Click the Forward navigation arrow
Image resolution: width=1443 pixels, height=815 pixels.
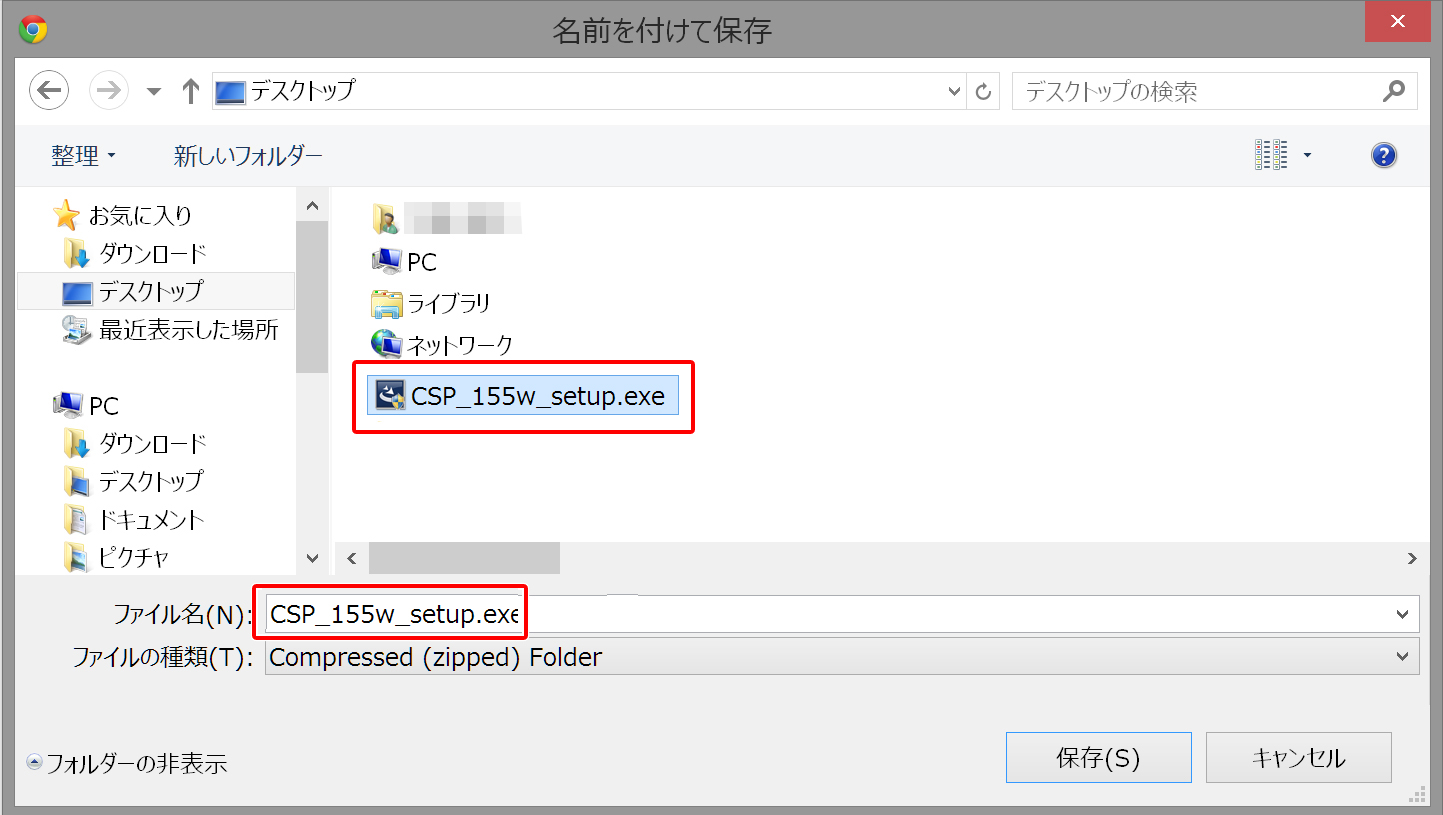click(108, 91)
